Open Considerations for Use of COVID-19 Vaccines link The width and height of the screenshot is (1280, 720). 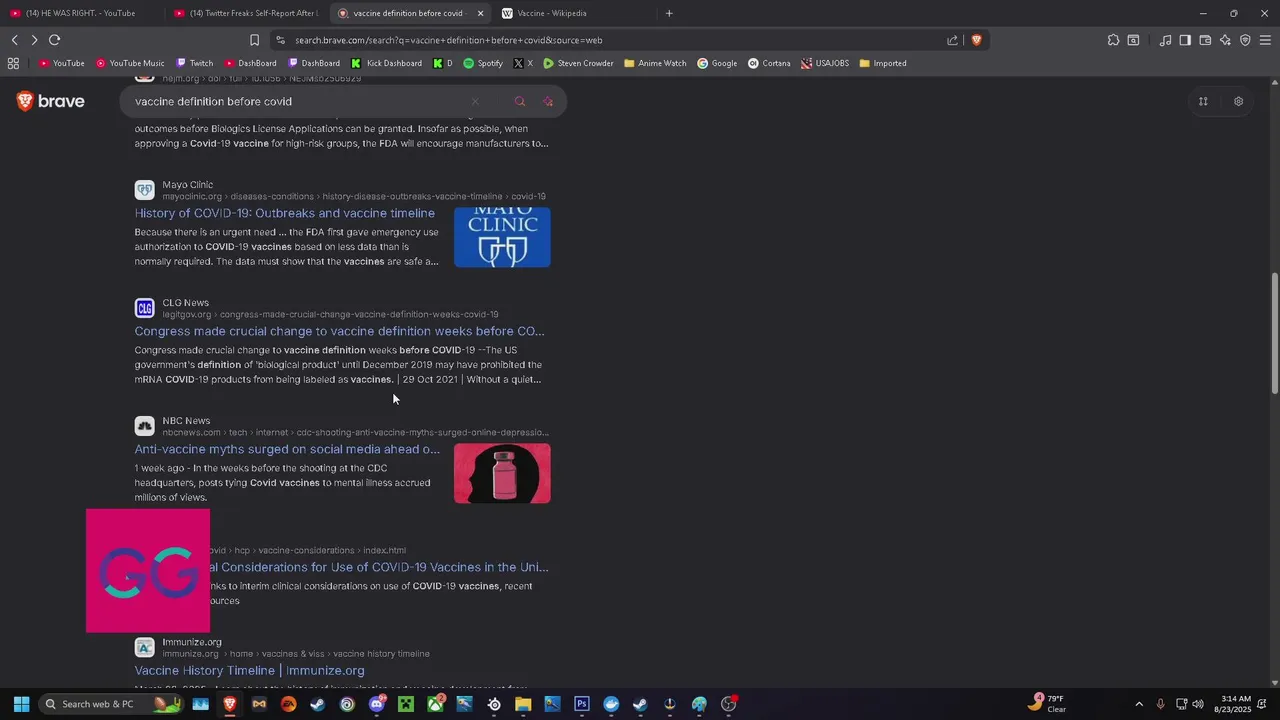coord(380,567)
